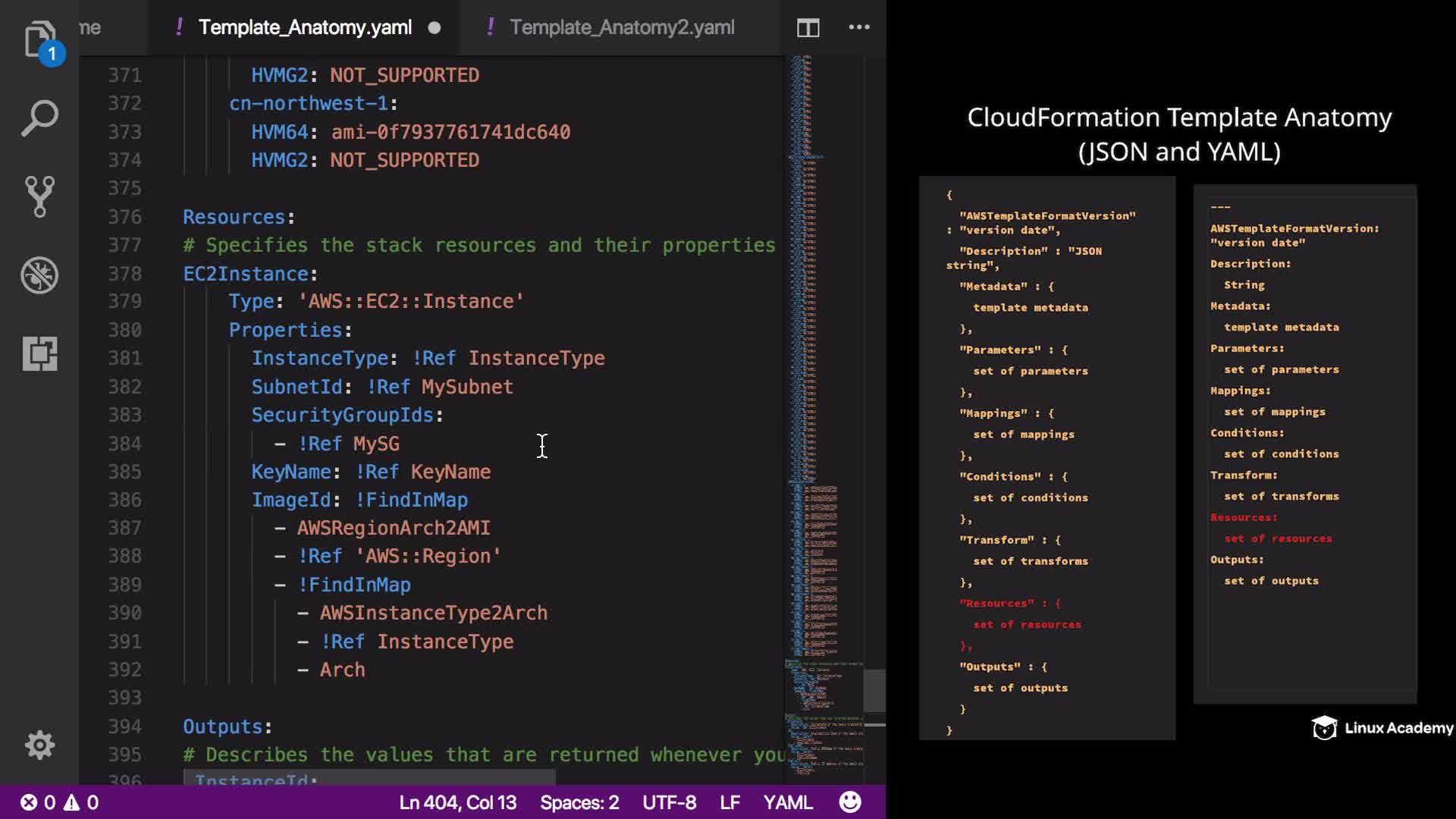Switch to Template_Anatomy2.yaml tab

click(x=621, y=28)
